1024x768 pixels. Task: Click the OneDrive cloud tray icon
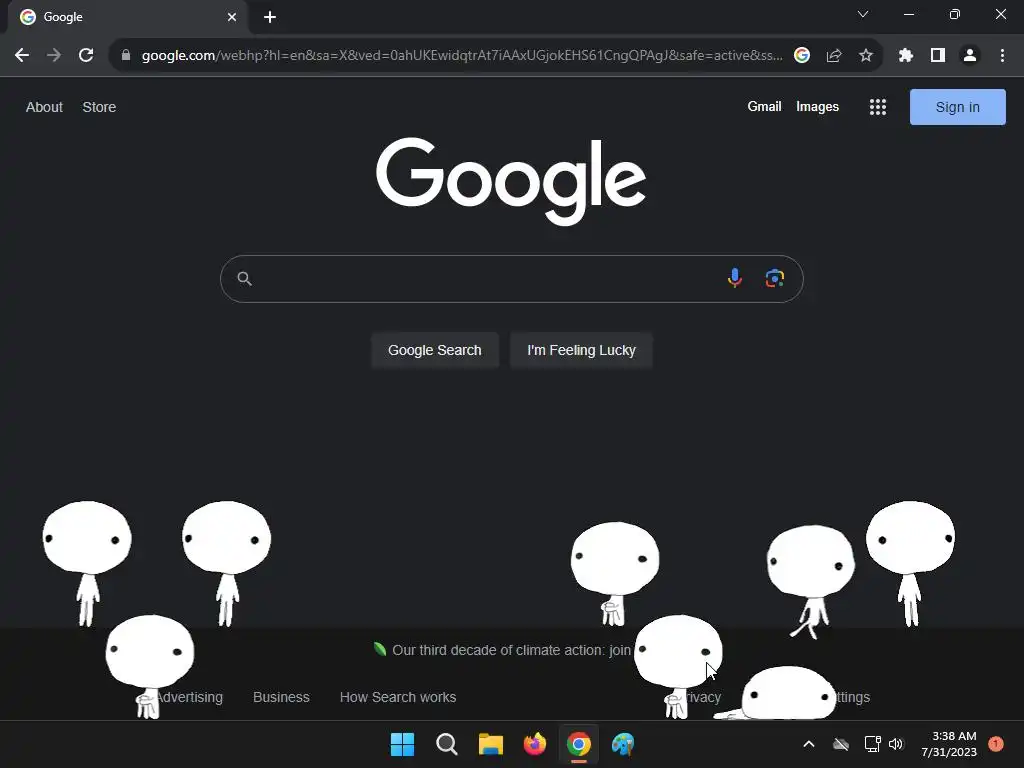841,744
